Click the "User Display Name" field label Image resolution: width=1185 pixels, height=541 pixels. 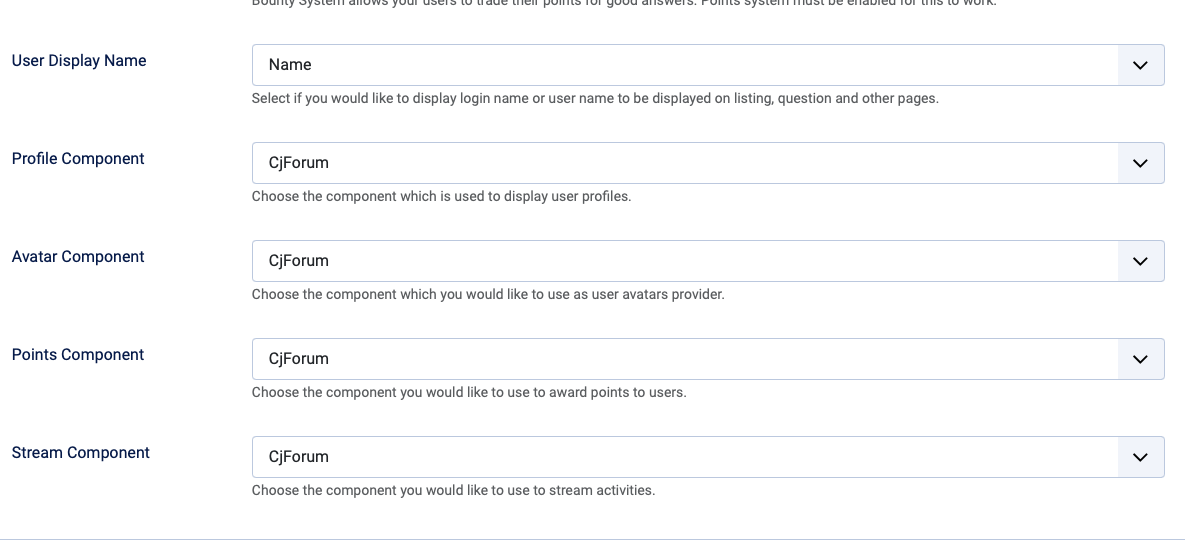click(x=79, y=61)
